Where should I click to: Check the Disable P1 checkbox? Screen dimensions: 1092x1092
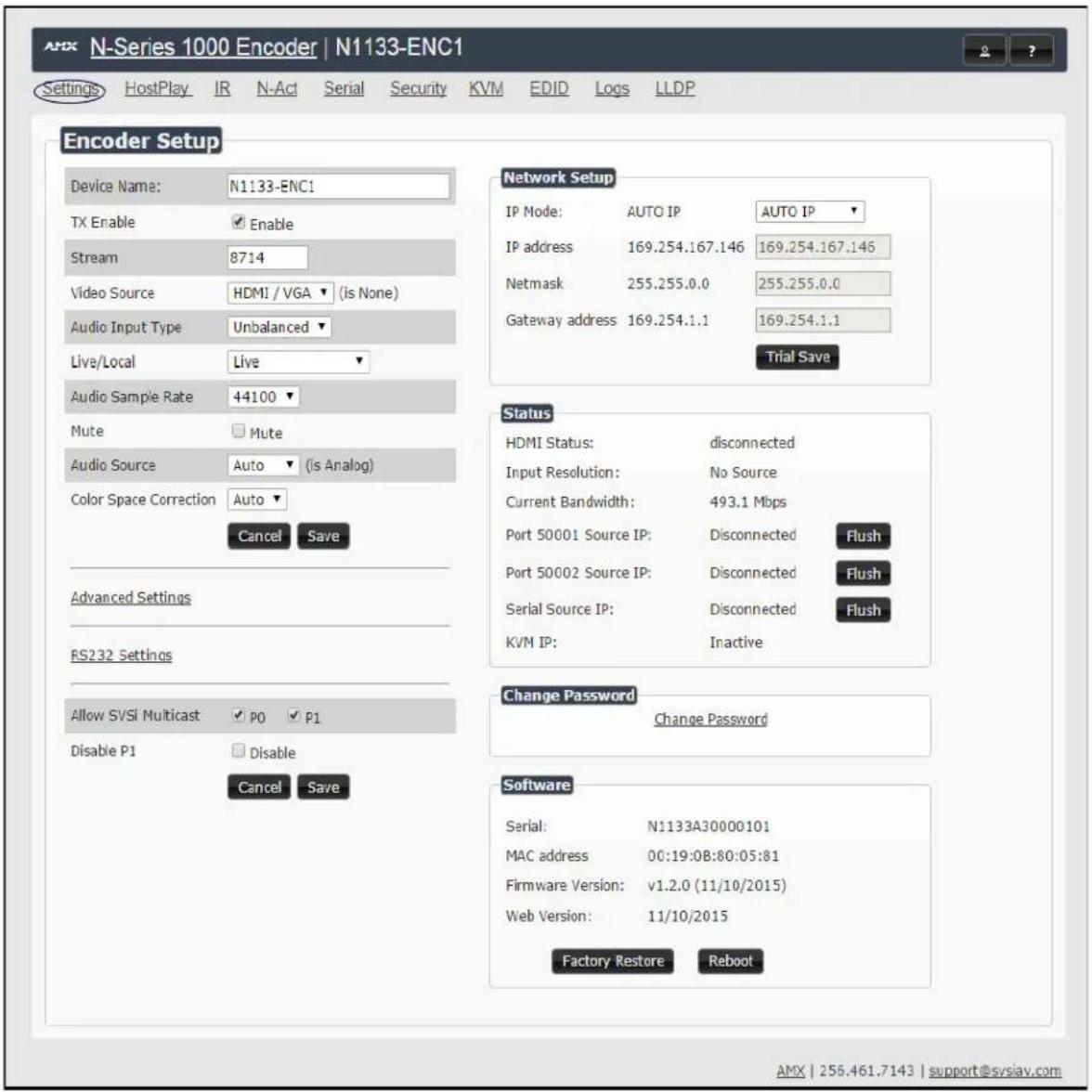pyautogui.click(x=238, y=750)
